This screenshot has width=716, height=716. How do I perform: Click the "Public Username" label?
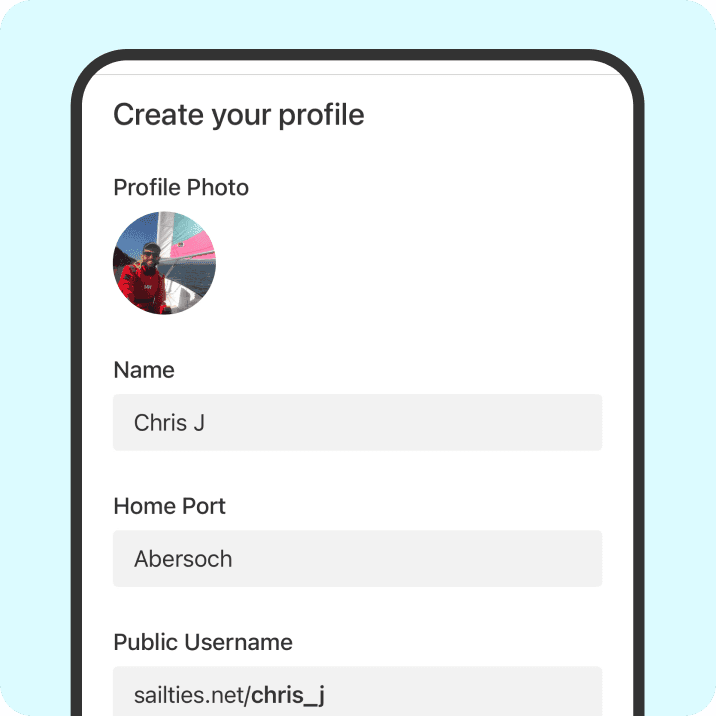[203, 642]
